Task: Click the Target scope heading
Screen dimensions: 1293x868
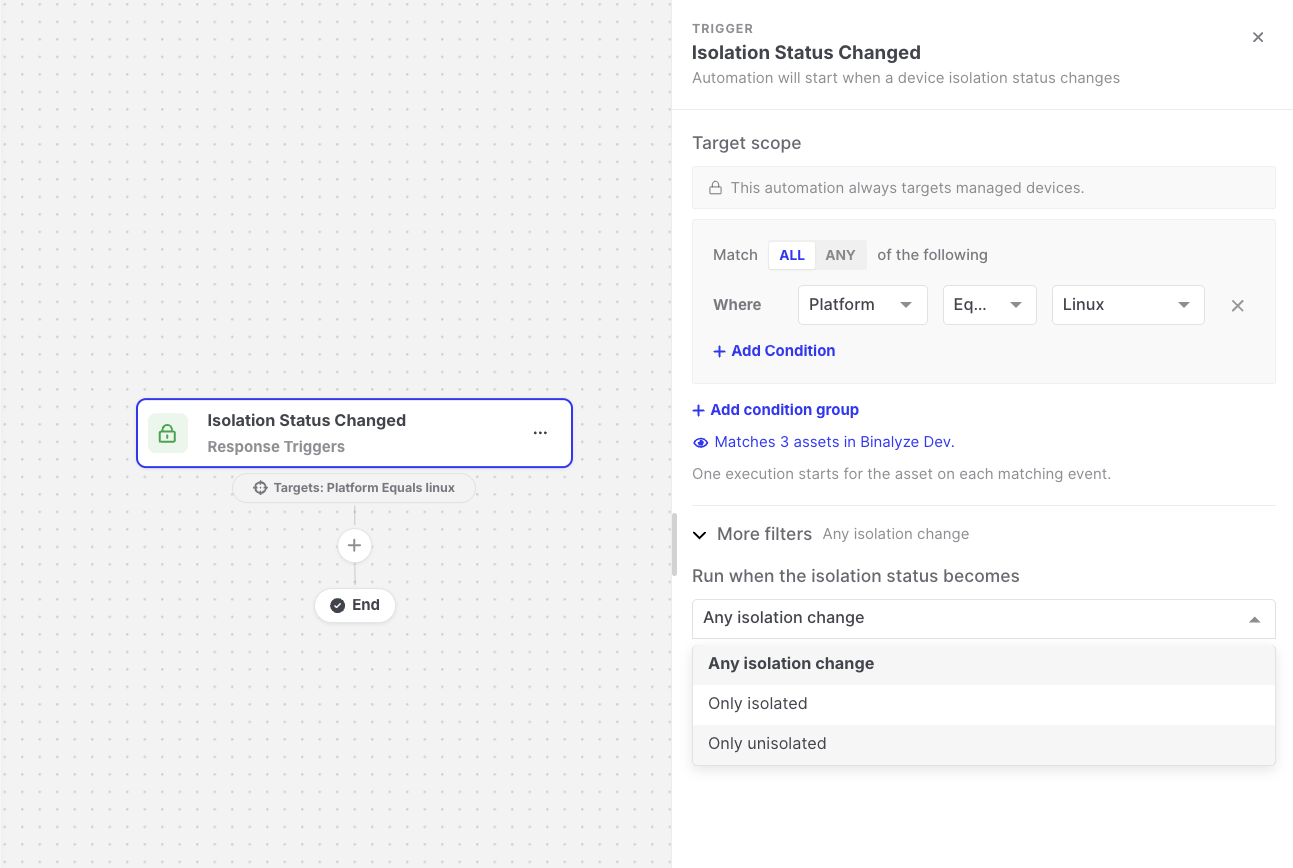Action: [746, 143]
